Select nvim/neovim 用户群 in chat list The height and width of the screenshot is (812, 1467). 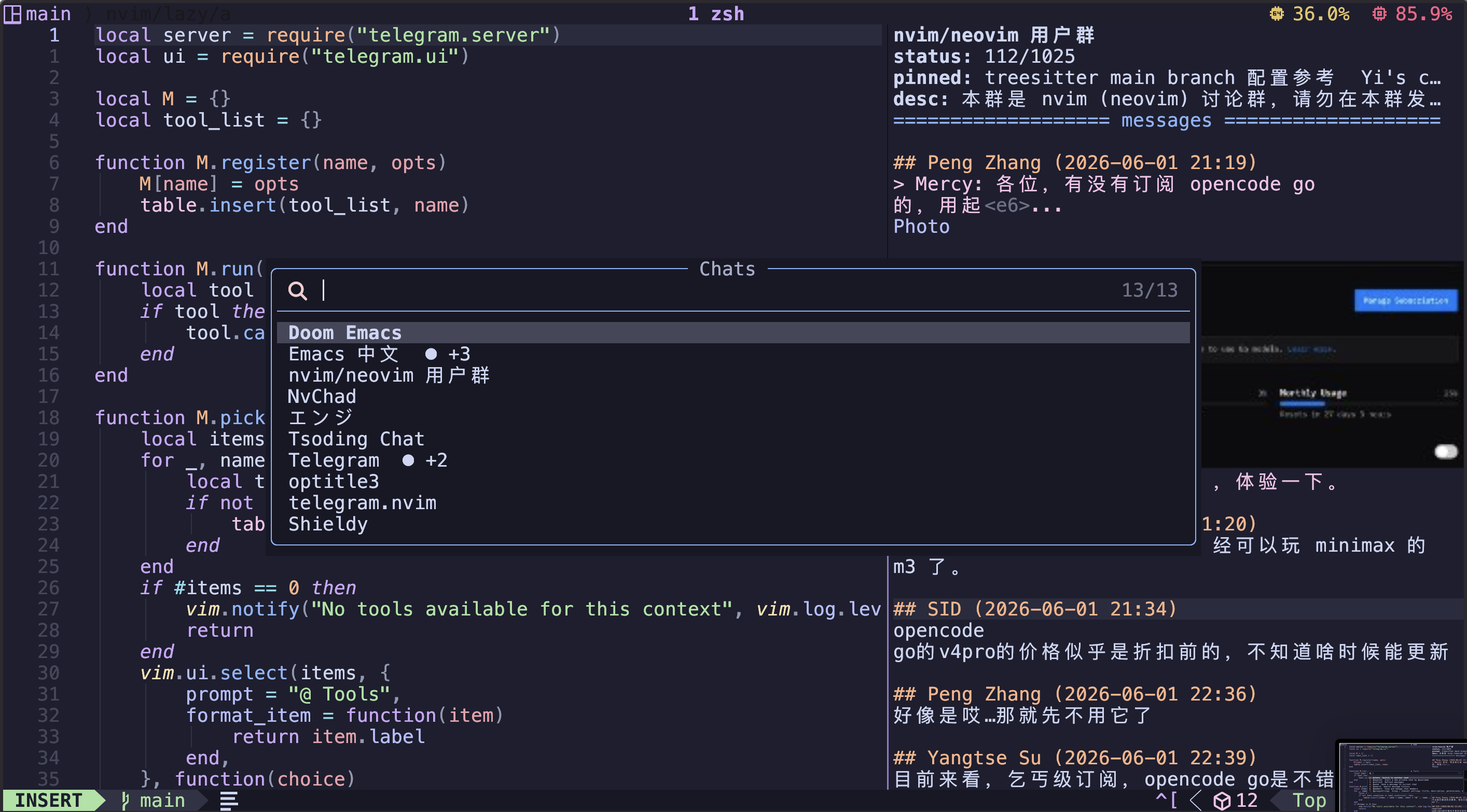coord(733,375)
